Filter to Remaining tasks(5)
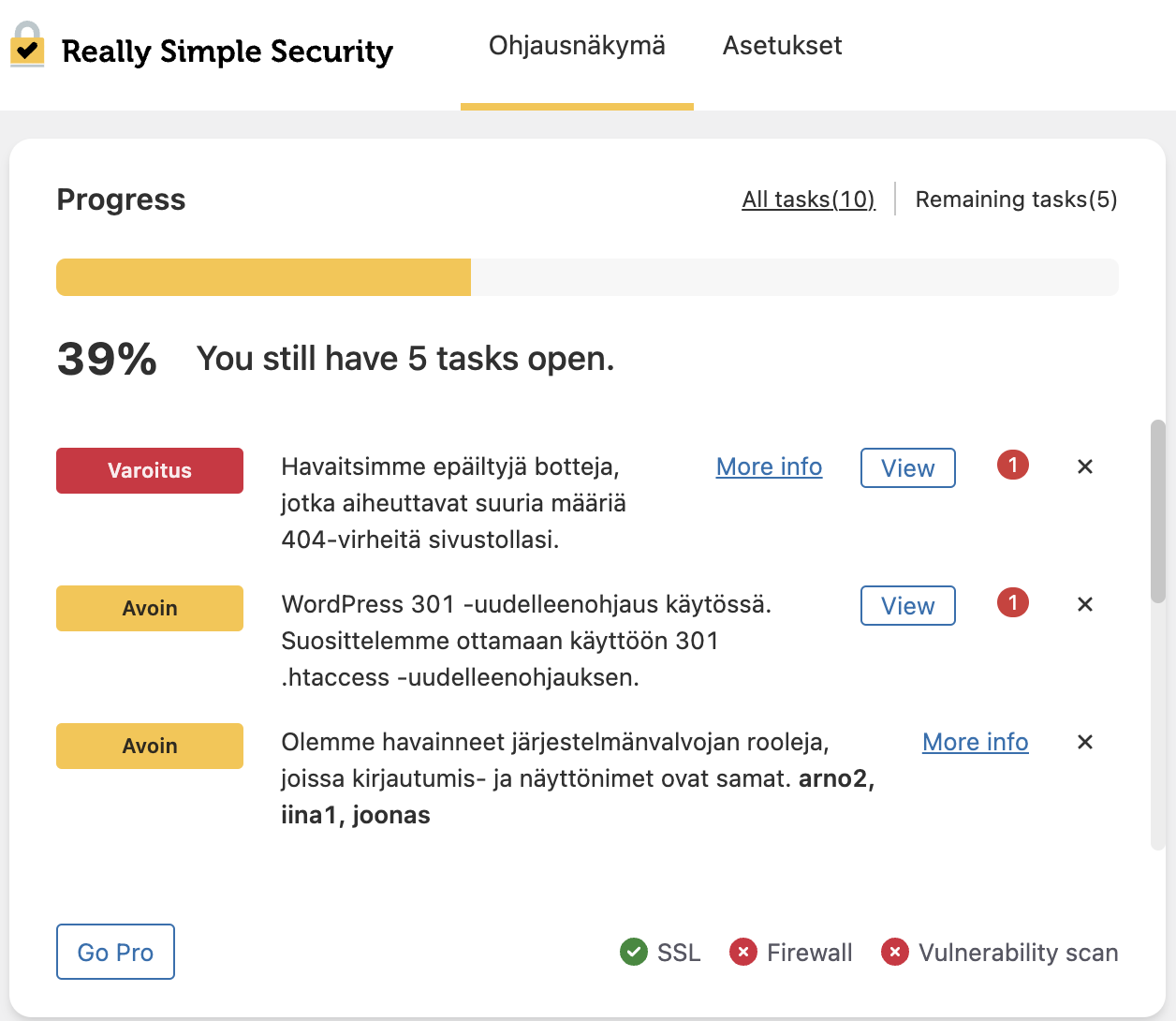The height and width of the screenshot is (1021, 1176). pyautogui.click(x=1015, y=199)
